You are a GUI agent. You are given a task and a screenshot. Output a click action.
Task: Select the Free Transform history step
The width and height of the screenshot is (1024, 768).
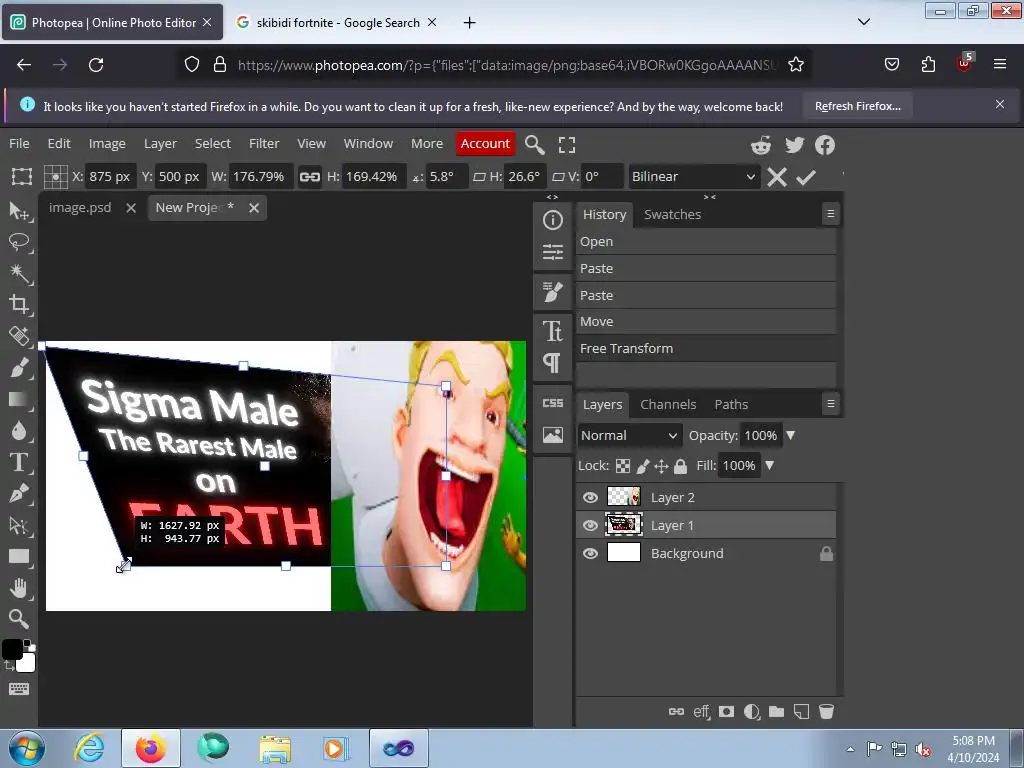pos(706,349)
